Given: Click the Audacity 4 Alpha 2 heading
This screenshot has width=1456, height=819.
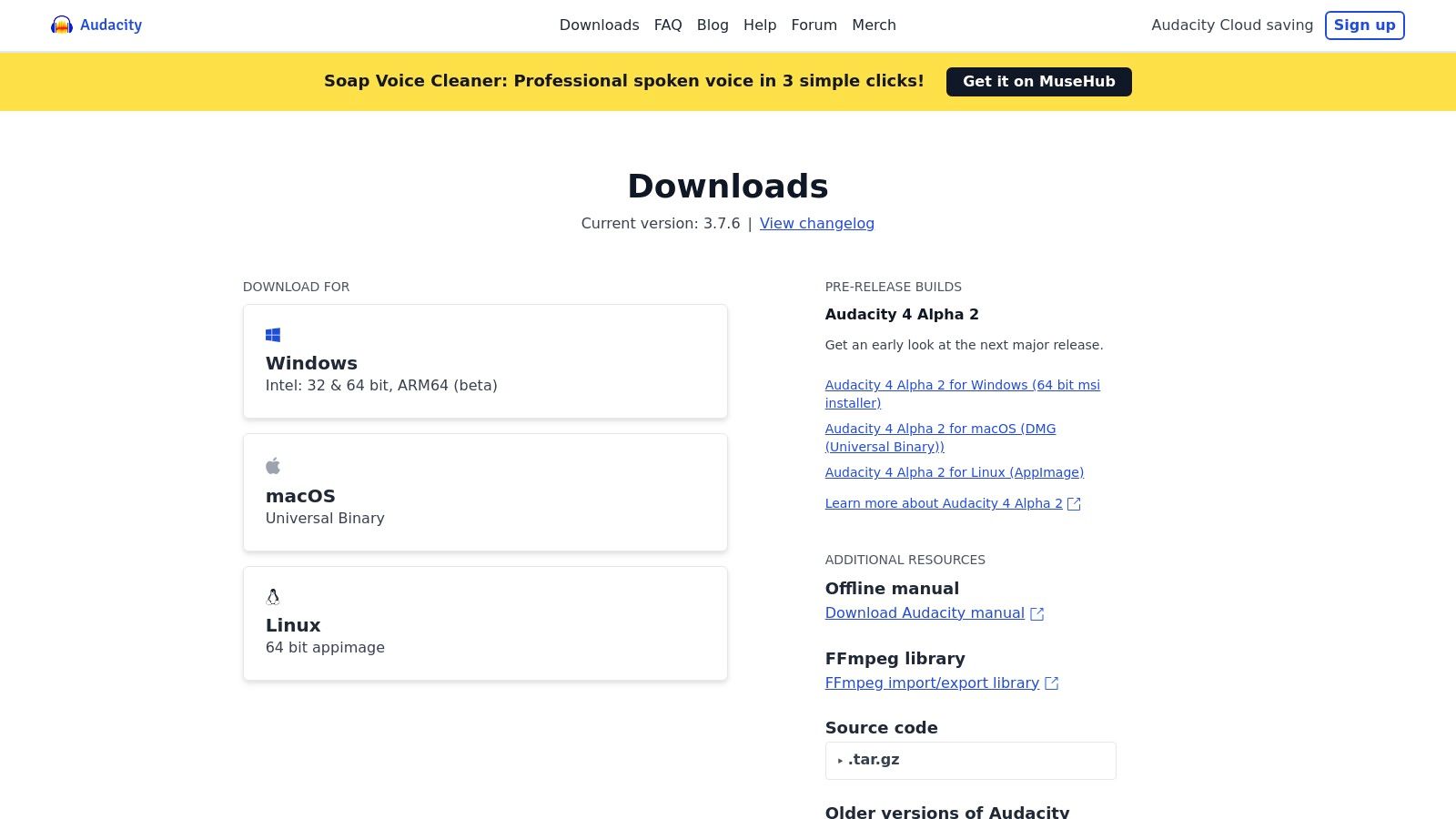Looking at the screenshot, I should (902, 315).
